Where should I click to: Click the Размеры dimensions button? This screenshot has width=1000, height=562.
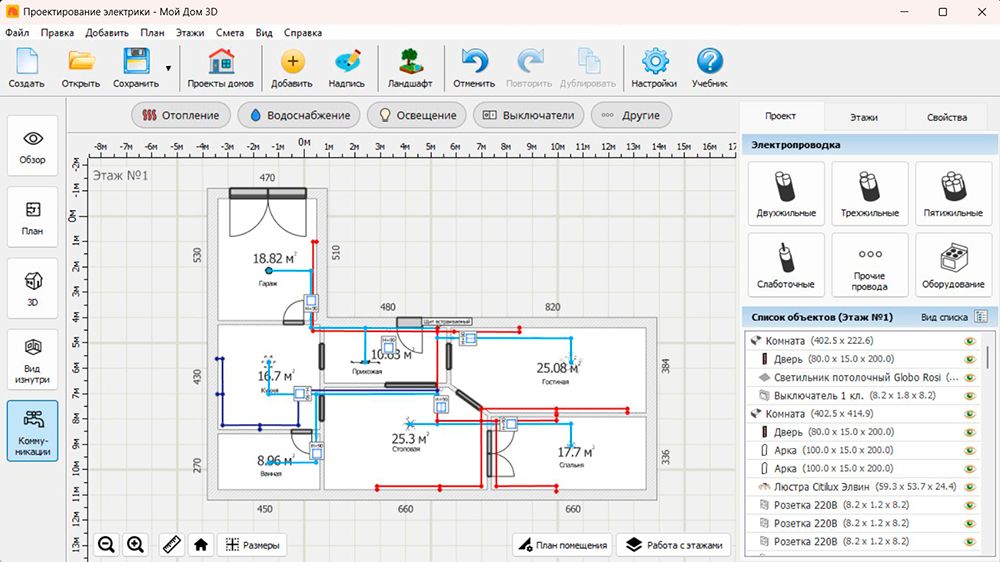click(253, 545)
